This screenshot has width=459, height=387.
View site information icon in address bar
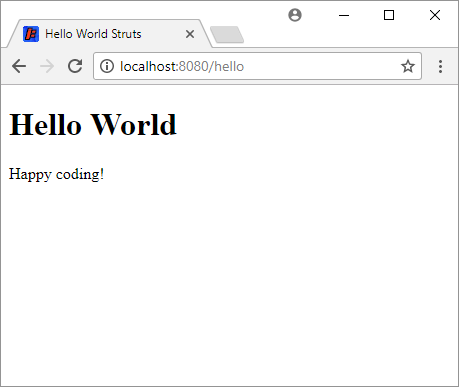click(107, 66)
